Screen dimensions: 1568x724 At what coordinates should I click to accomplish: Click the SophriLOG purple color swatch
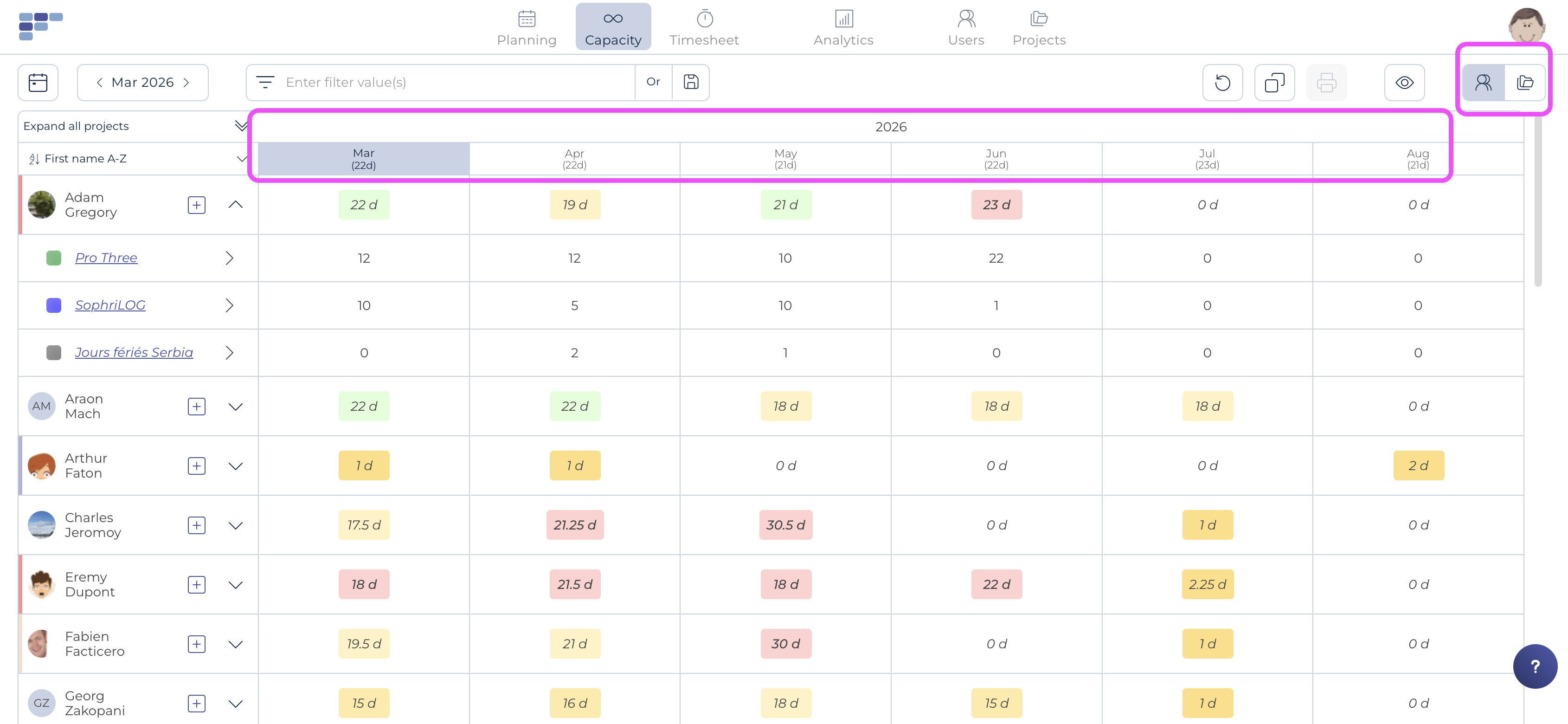tap(53, 305)
